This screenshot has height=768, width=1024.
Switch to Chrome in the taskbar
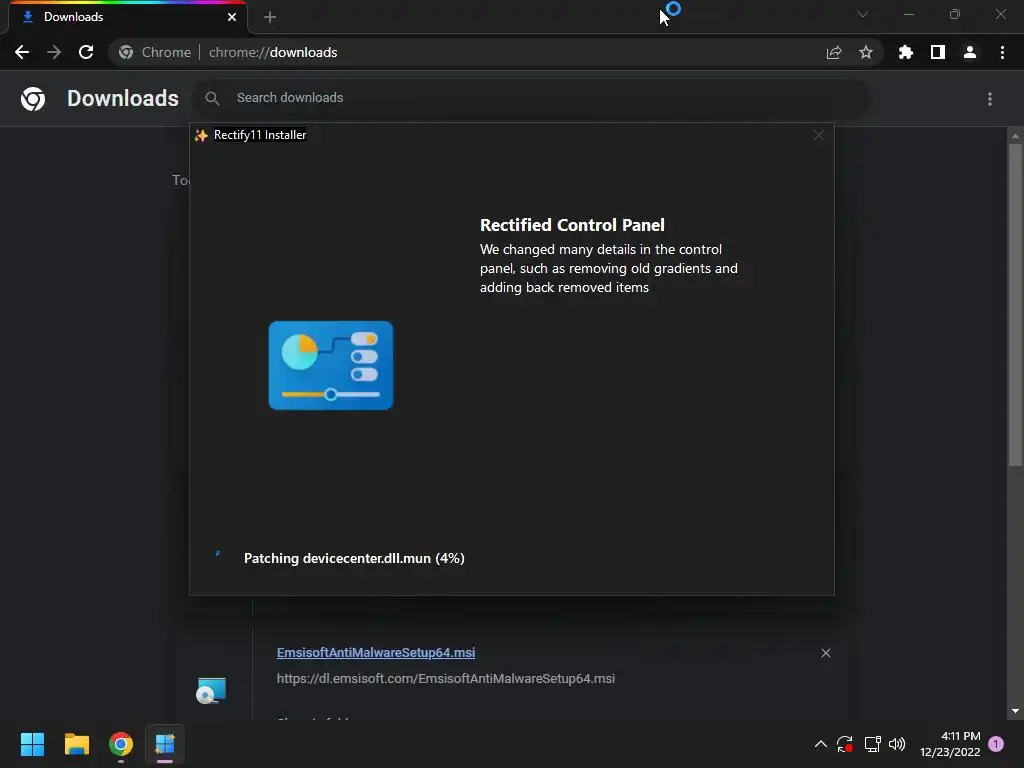[x=121, y=744]
